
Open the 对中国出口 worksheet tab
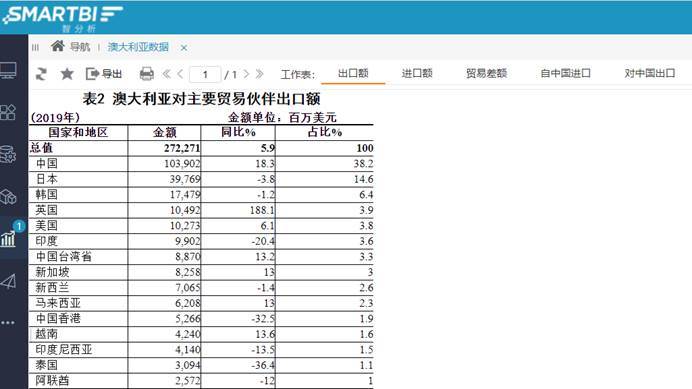[649, 73]
